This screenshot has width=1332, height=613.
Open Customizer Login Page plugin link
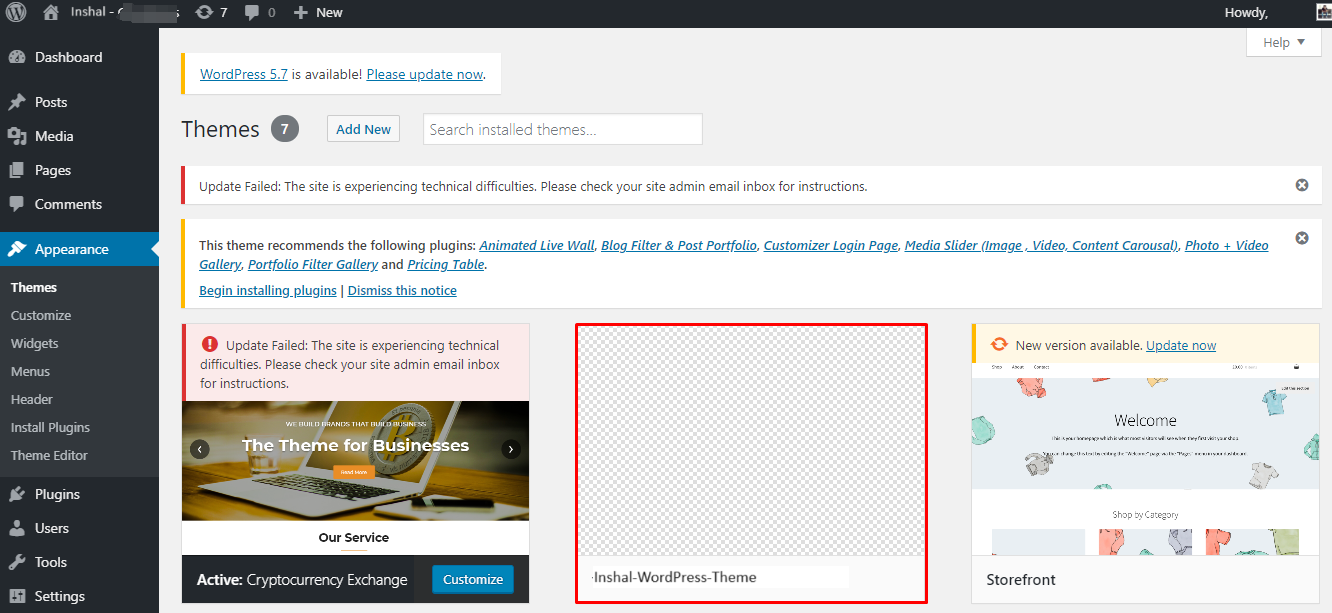point(831,245)
